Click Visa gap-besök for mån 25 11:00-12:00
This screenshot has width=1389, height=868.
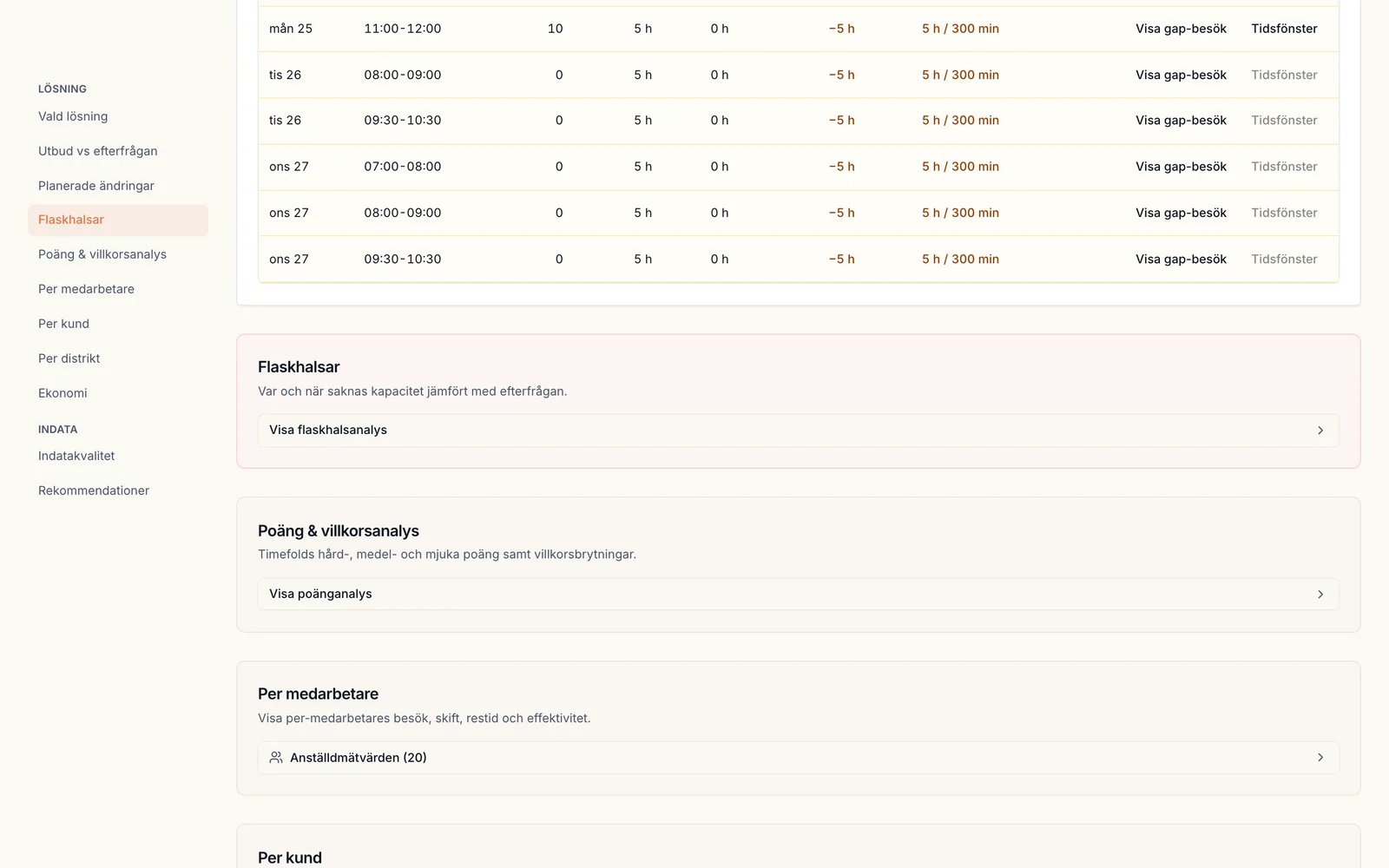tap(1181, 29)
